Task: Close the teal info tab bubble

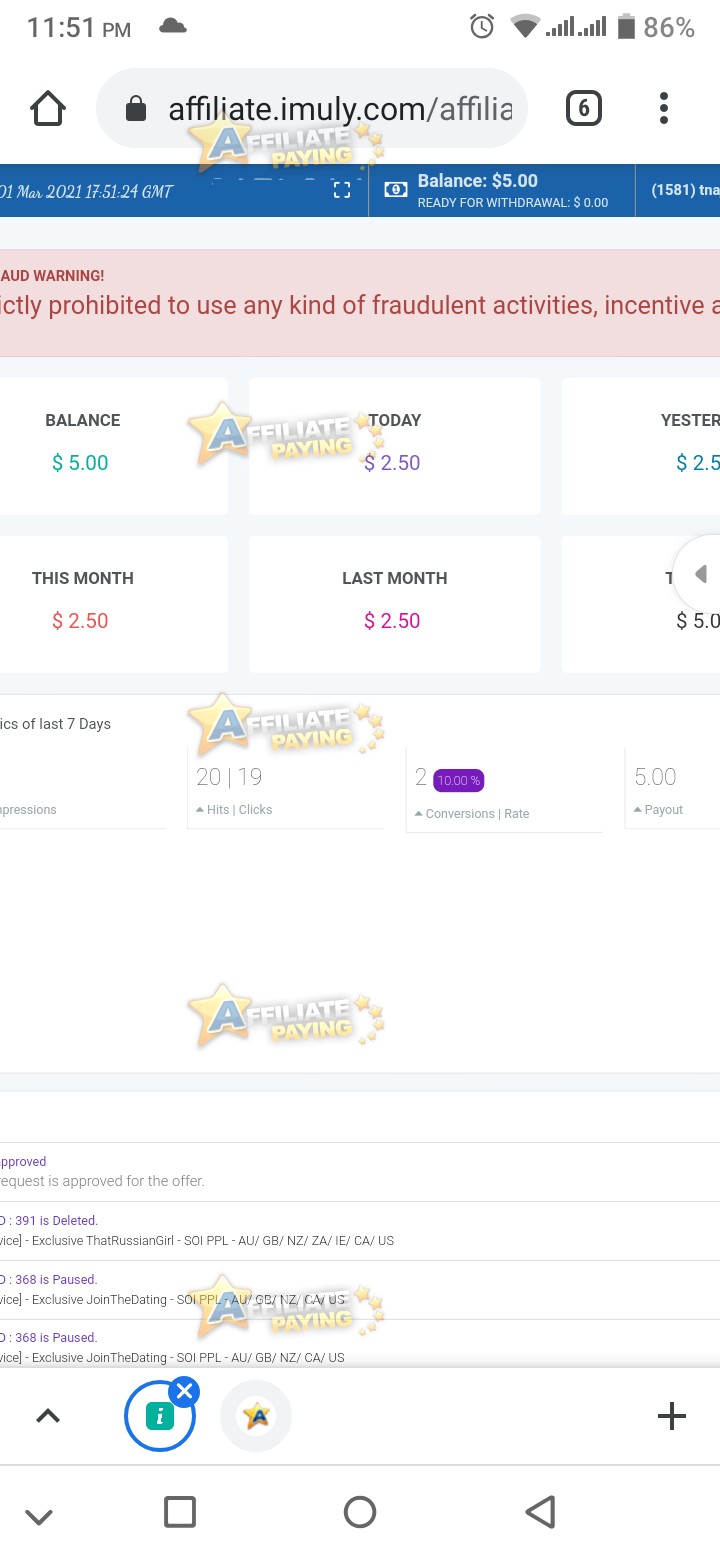Action: 184,1391
